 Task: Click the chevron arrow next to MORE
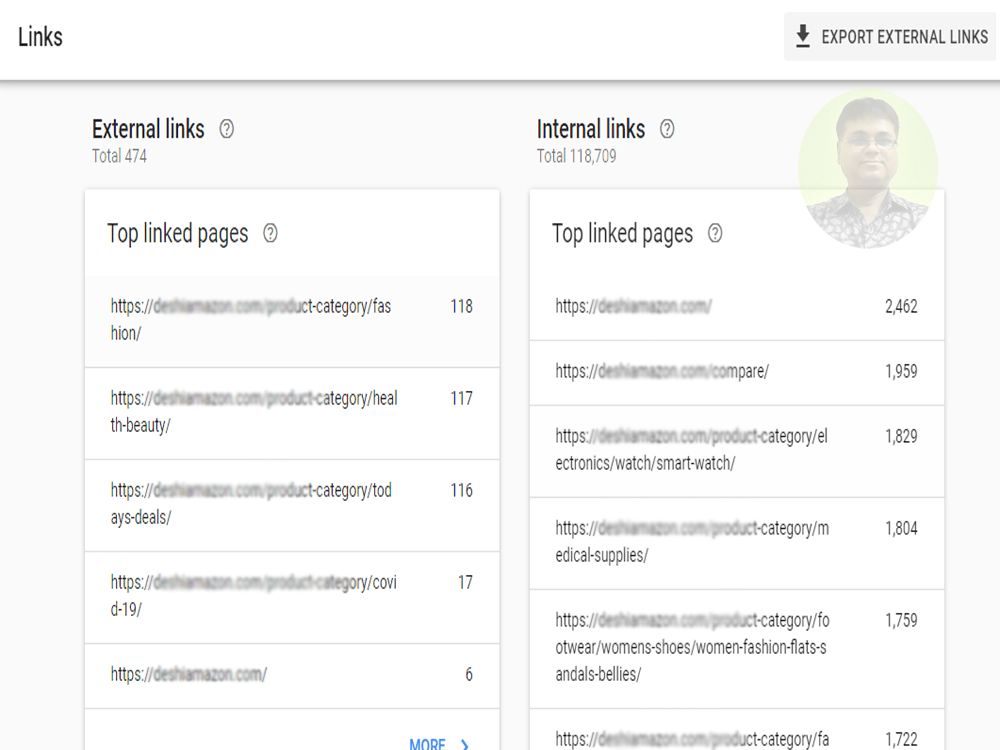tap(464, 744)
